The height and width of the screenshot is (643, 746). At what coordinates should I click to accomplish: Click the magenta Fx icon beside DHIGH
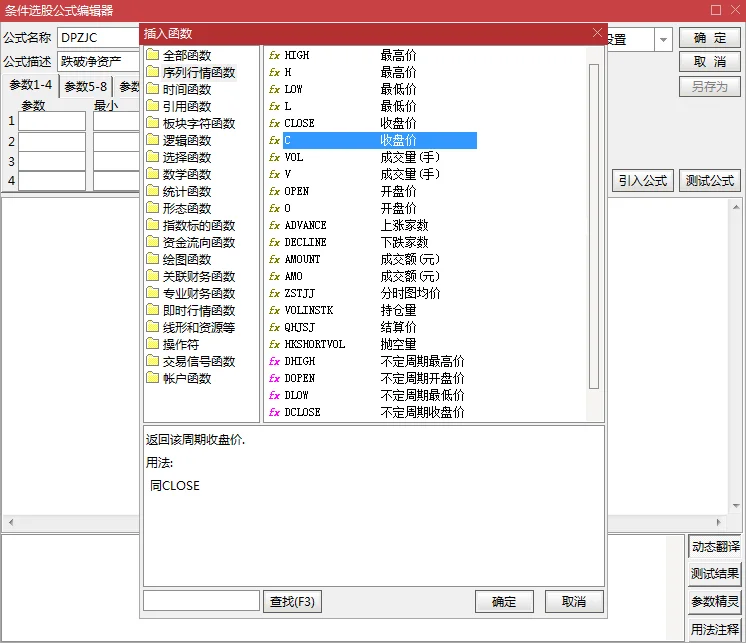tap(274, 361)
